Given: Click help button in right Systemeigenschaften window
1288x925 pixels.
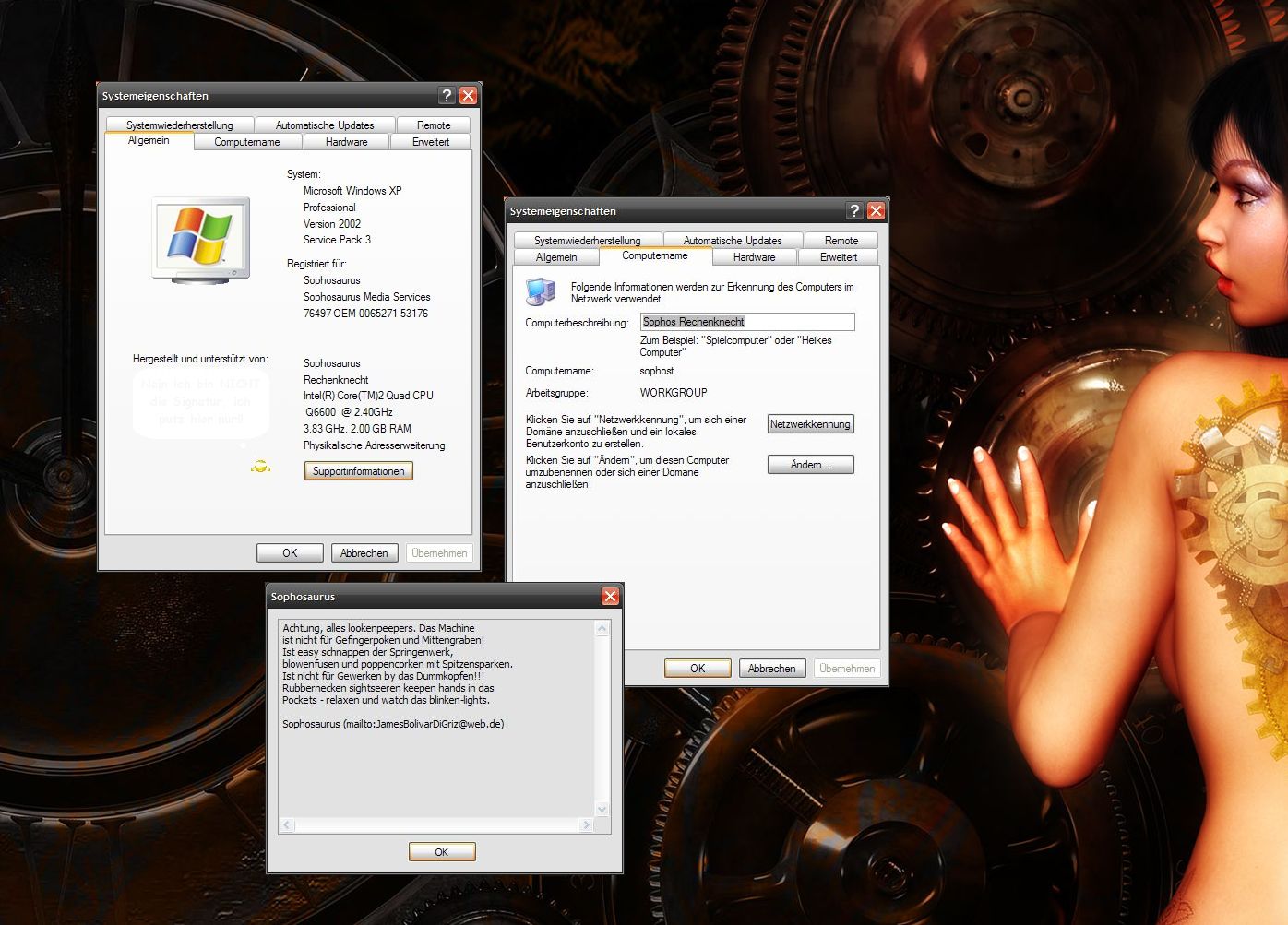Looking at the screenshot, I should [854, 210].
